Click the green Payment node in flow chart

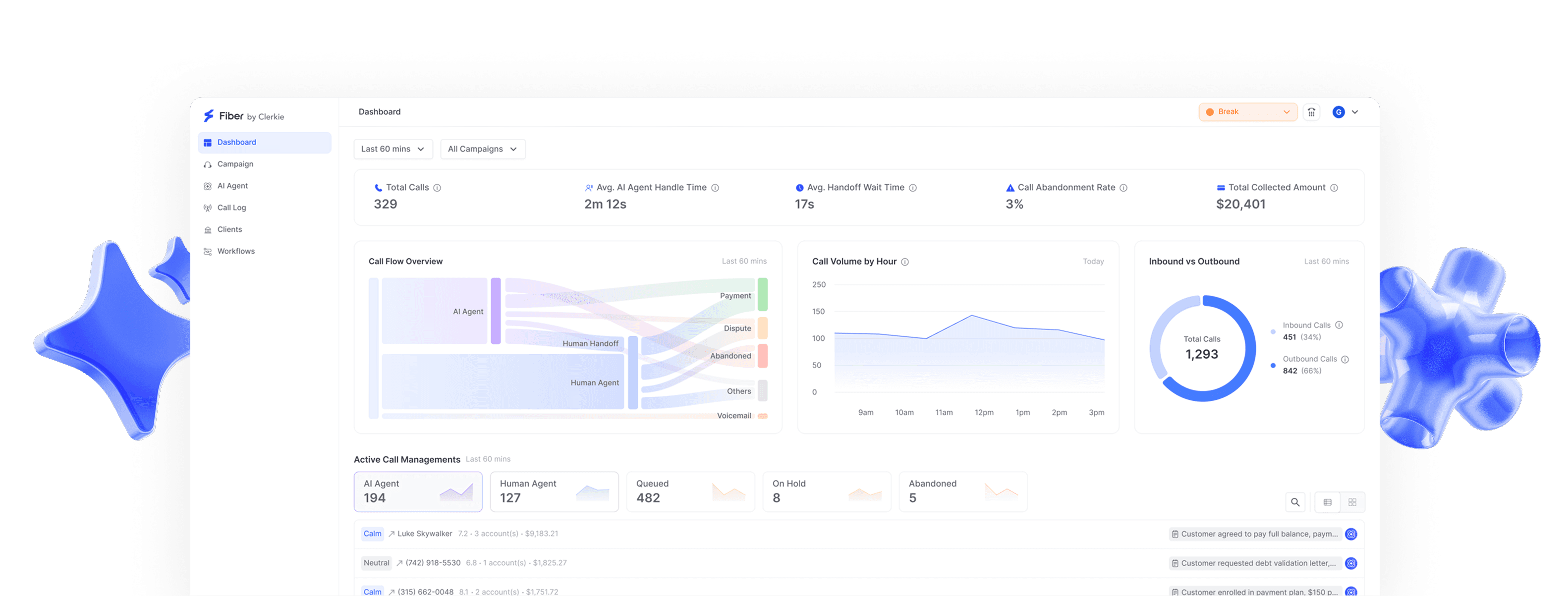coord(762,295)
